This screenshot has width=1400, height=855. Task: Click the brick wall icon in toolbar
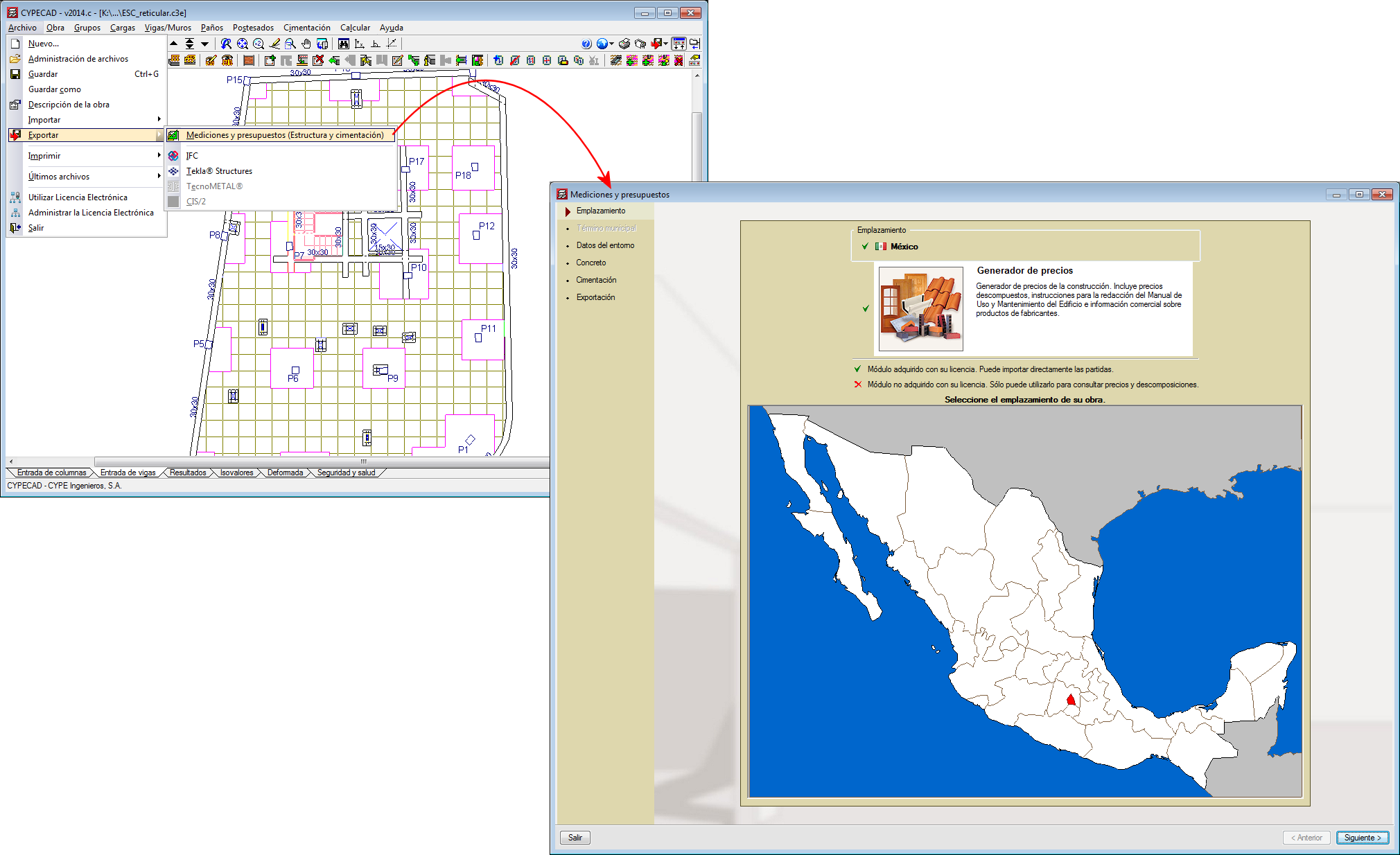point(249,60)
